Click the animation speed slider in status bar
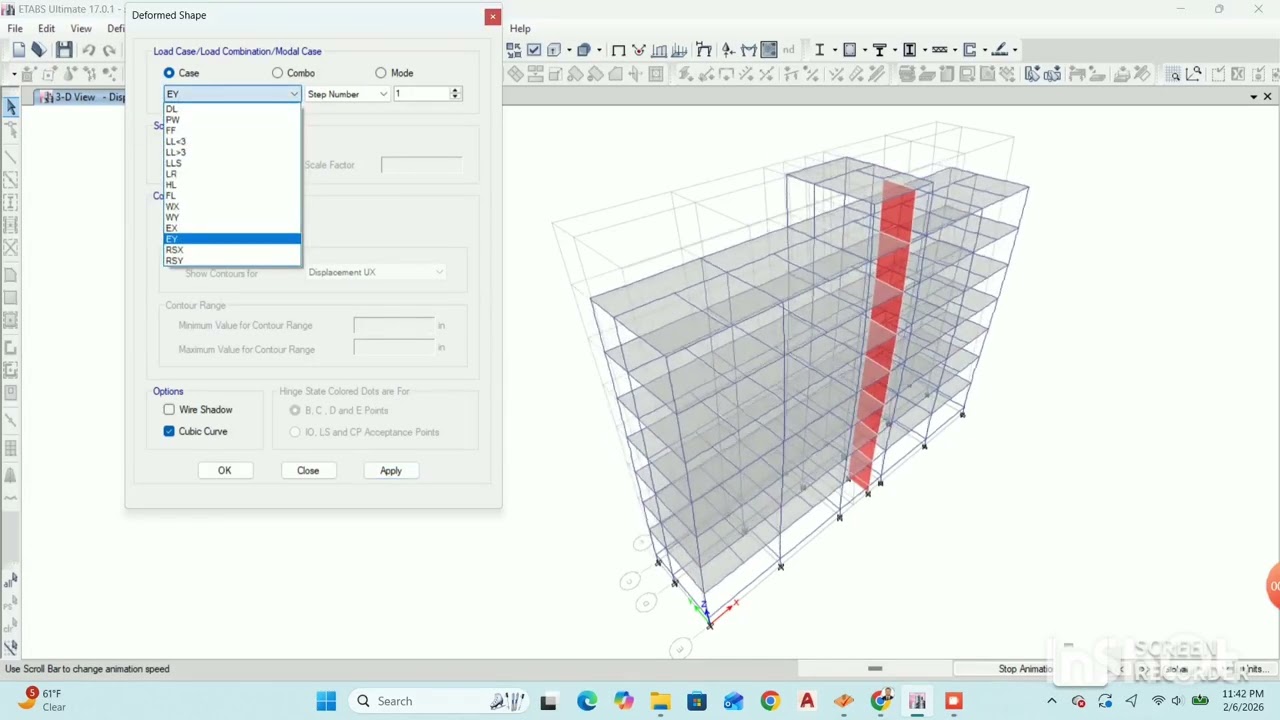Image resolution: width=1280 pixels, height=720 pixels. (875, 669)
